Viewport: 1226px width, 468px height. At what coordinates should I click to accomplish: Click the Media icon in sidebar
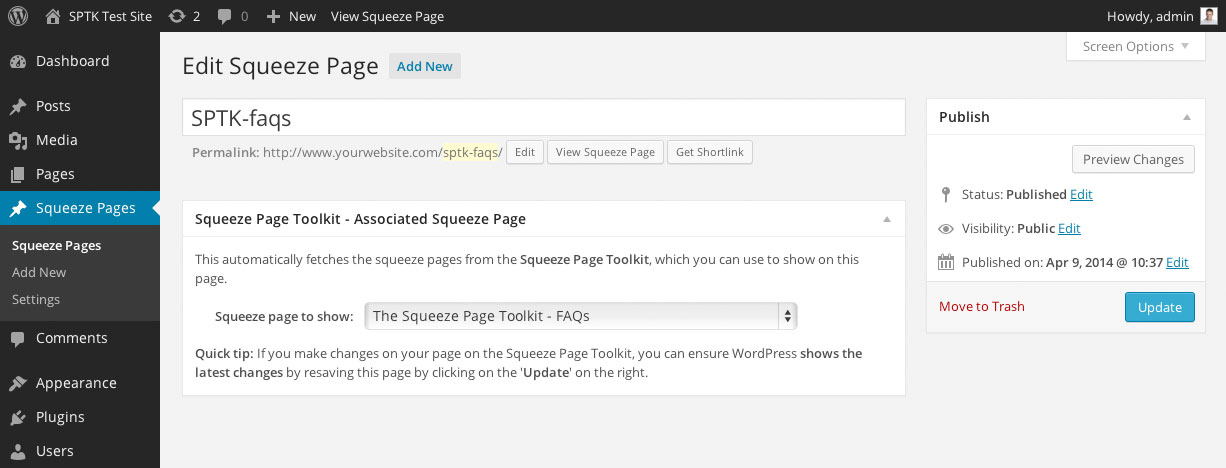(18, 140)
